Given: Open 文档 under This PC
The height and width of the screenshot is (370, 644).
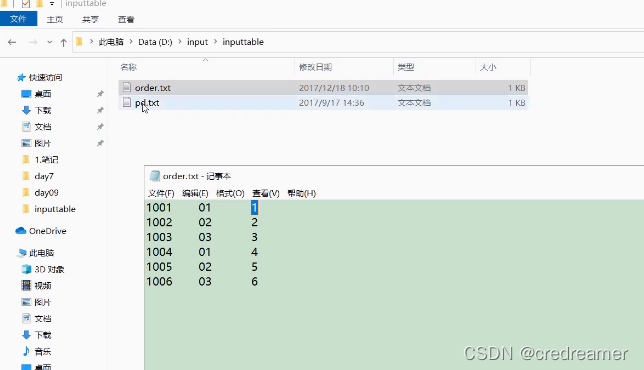Looking at the screenshot, I should (43, 319).
